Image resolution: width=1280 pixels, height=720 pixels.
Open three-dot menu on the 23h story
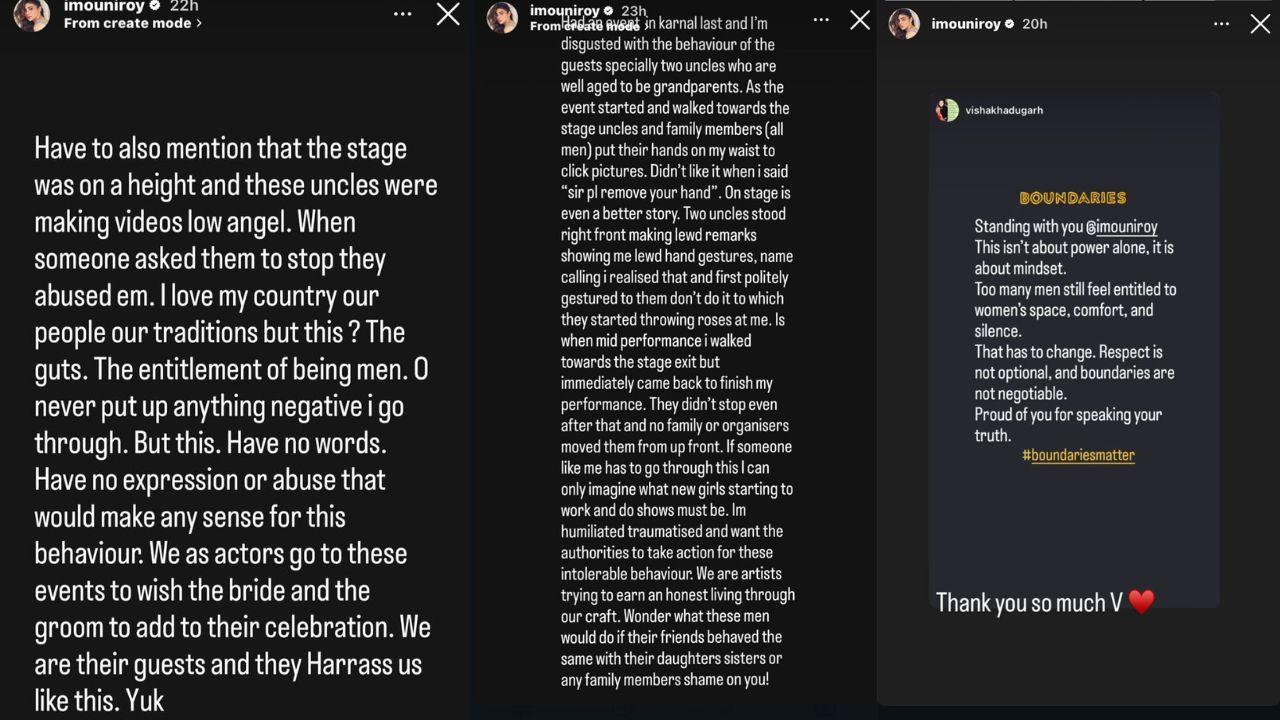[x=820, y=20]
